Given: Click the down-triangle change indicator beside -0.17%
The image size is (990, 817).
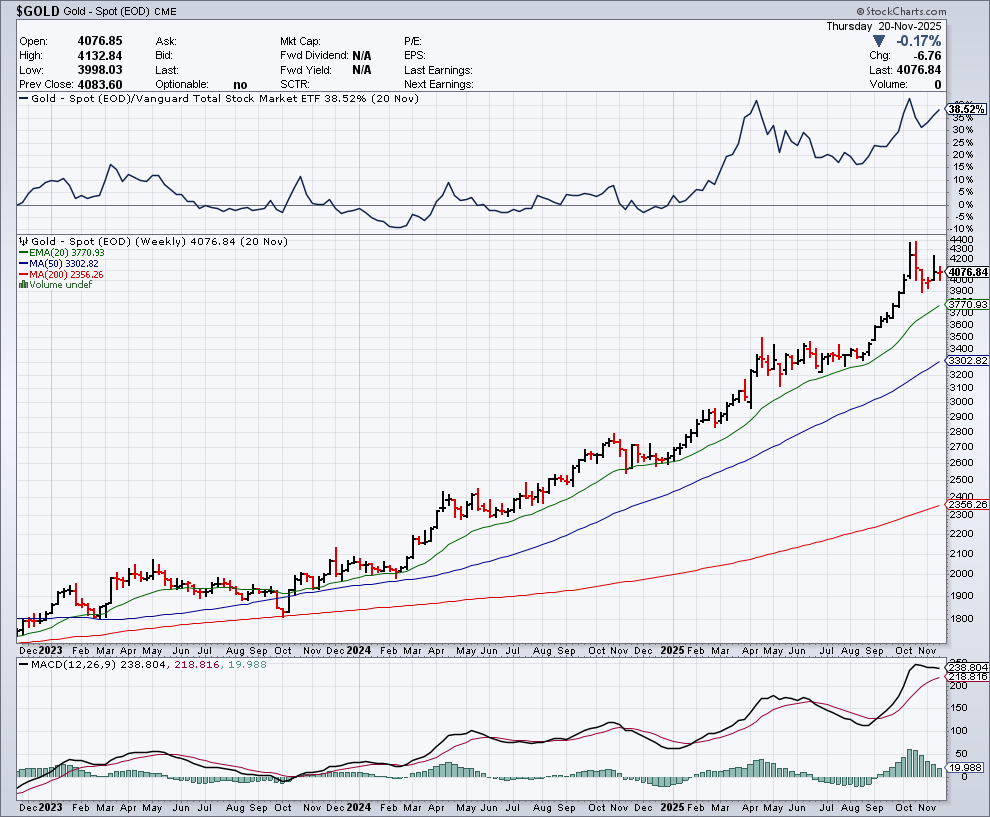Looking at the screenshot, I should [x=879, y=42].
